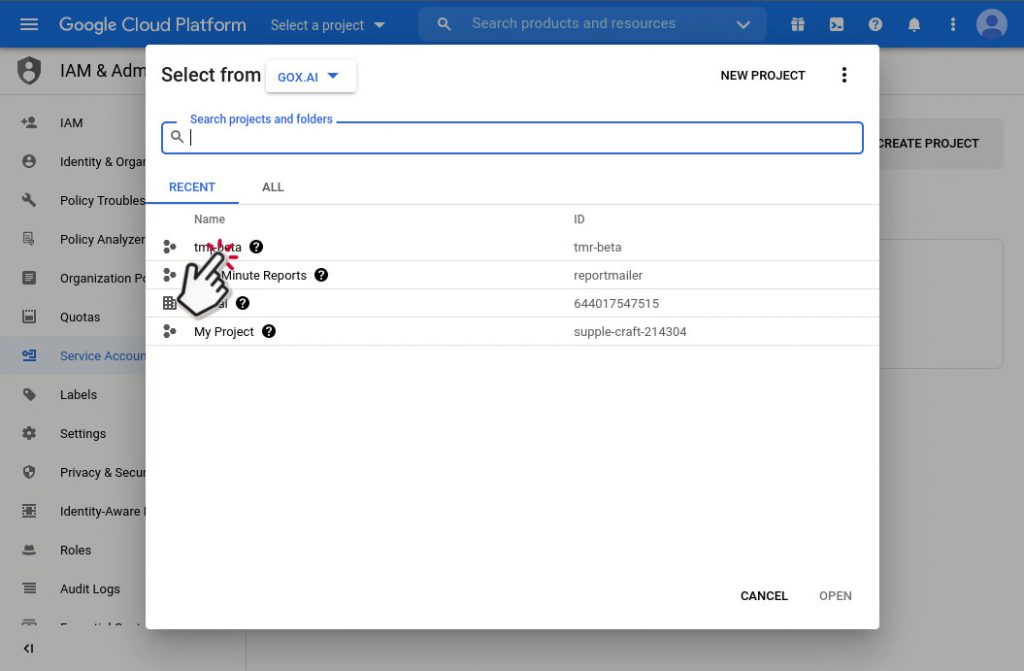Open the header three-dot settings menu
Image resolution: width=1024 pixels, height=671 pixels.
[x=953, y=24]
